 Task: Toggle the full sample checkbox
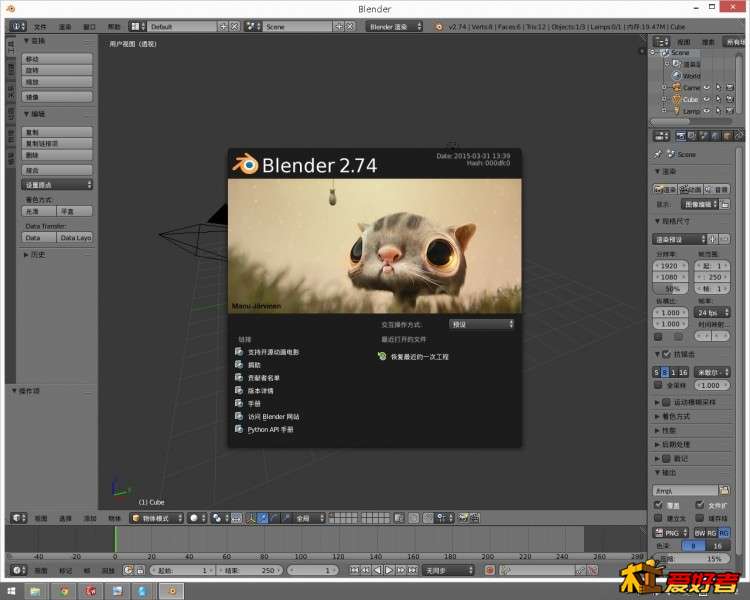click(658, 385)
